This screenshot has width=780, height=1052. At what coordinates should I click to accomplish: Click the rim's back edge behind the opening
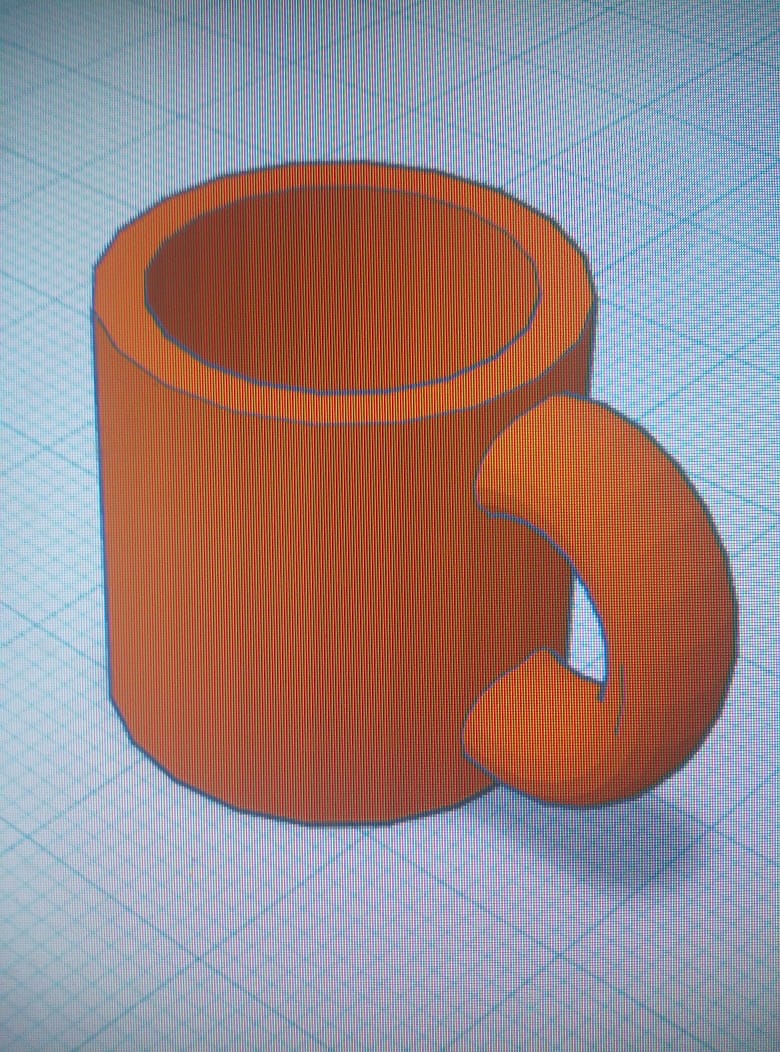coord(342,176)
